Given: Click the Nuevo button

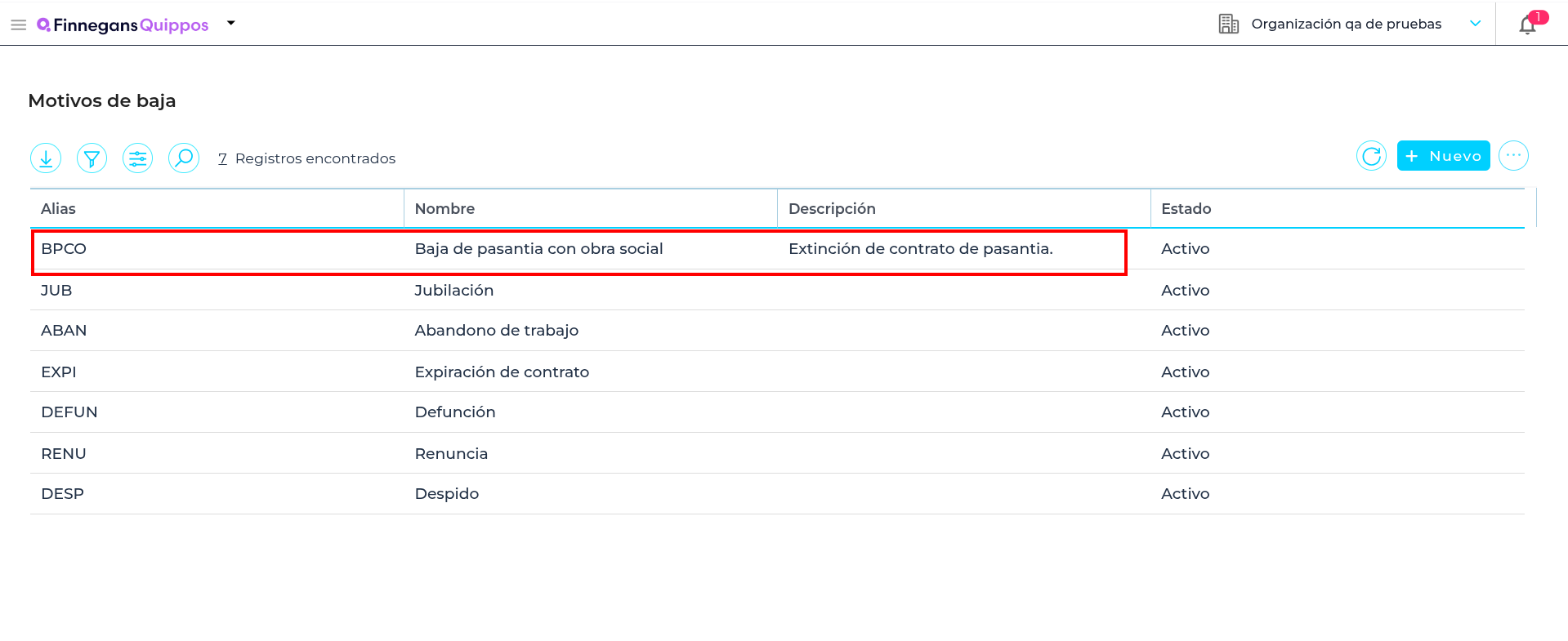Looking at the screenshot, I should [x=1443, y=156].
